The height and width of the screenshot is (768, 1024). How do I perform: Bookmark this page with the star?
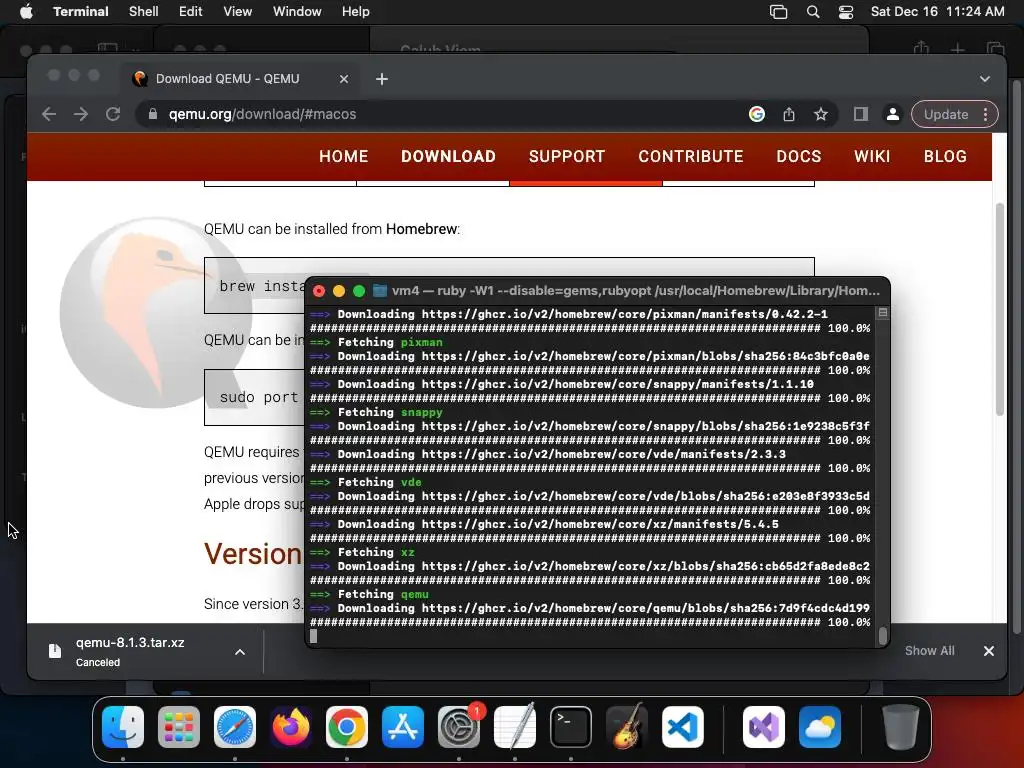(821, 114)
